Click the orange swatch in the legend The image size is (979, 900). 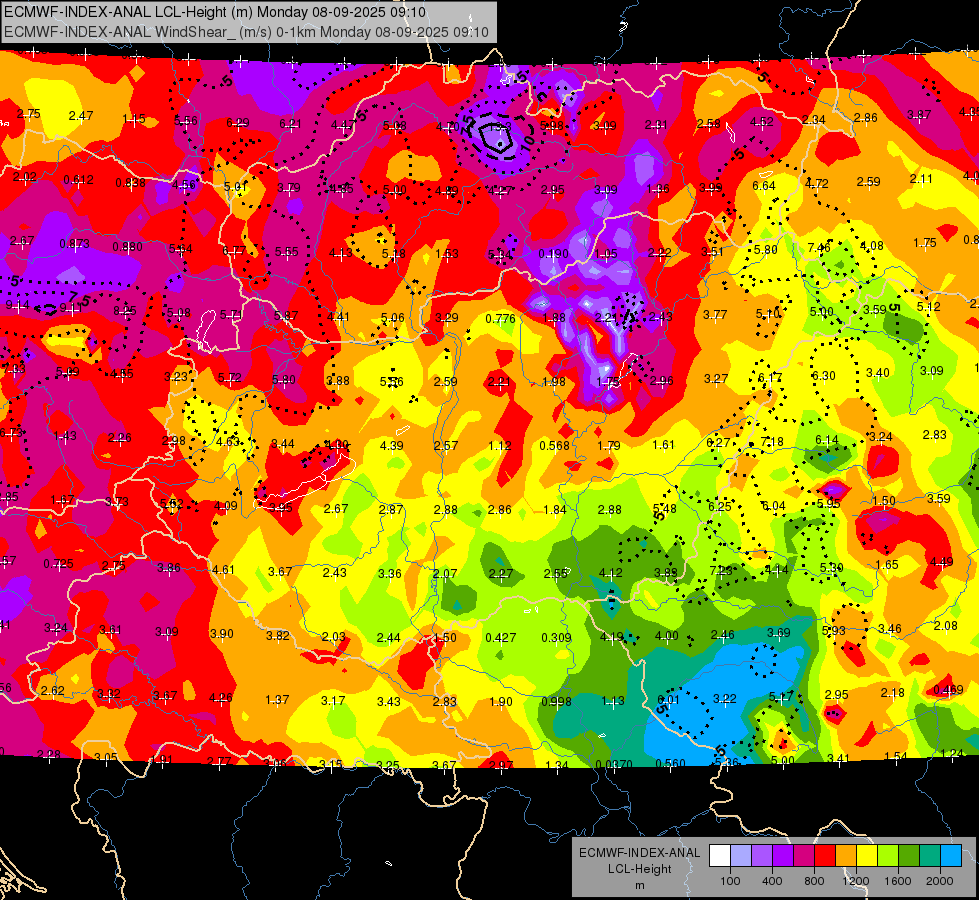(x=845, y=856)
